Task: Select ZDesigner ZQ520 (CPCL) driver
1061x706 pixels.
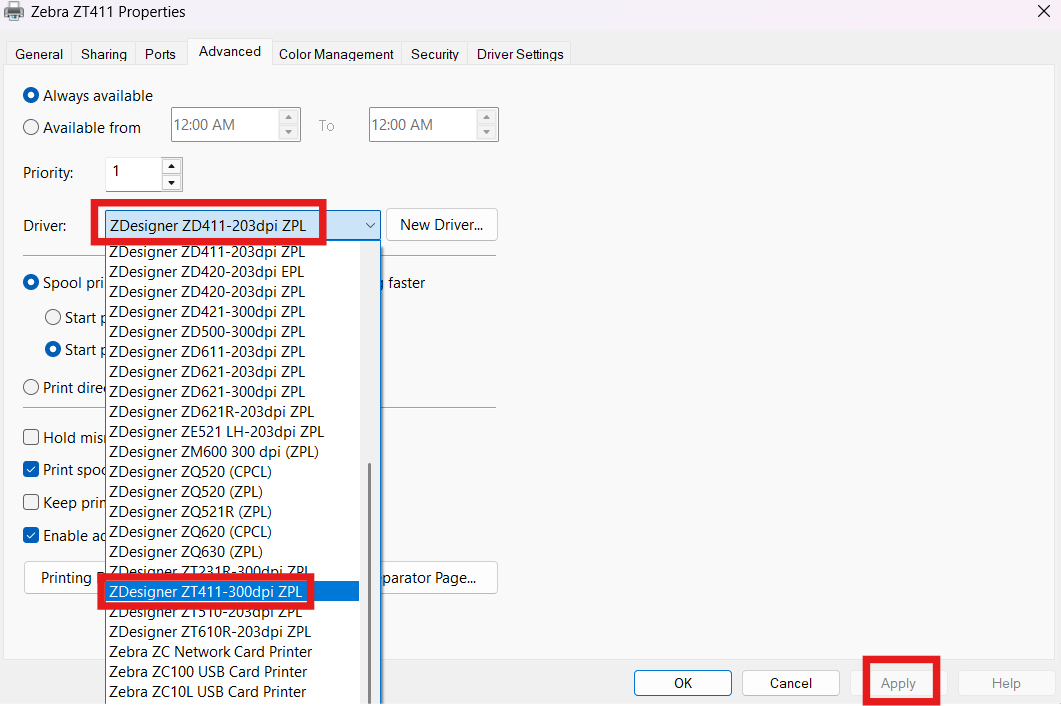Action: pyautogui.click(x=233, y=471)
